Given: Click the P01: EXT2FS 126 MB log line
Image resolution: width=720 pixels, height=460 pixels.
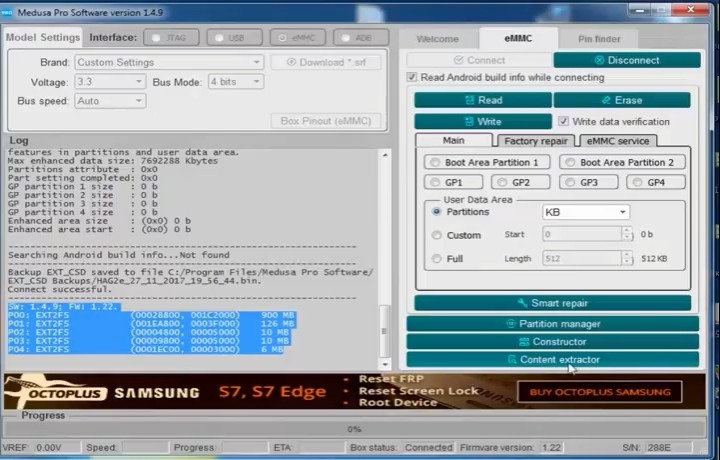Looking at the screenshot, I should coord(151,324).
